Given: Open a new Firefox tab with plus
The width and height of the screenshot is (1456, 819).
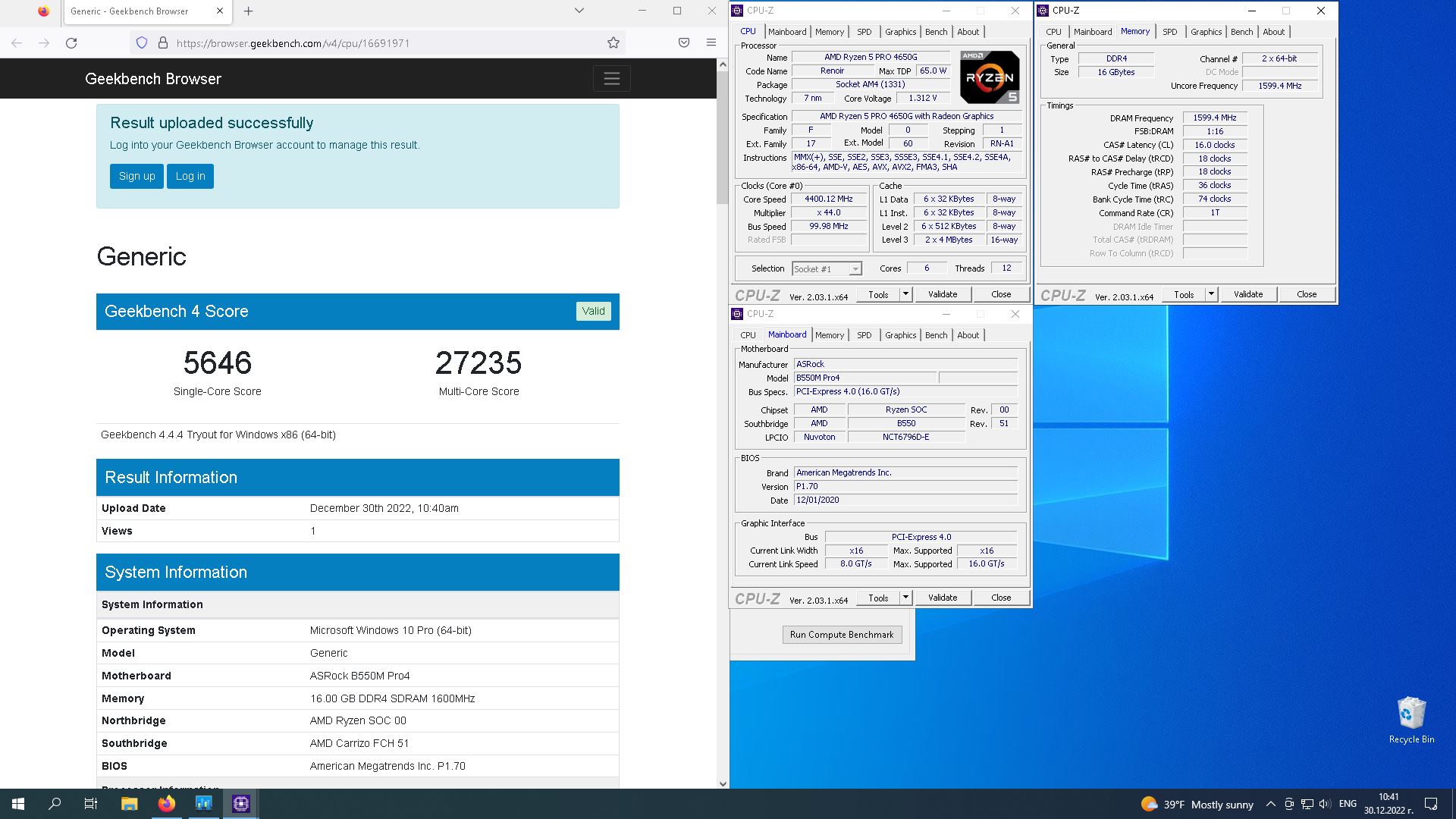Looking at the screenshot, I should tap(249, 11).
